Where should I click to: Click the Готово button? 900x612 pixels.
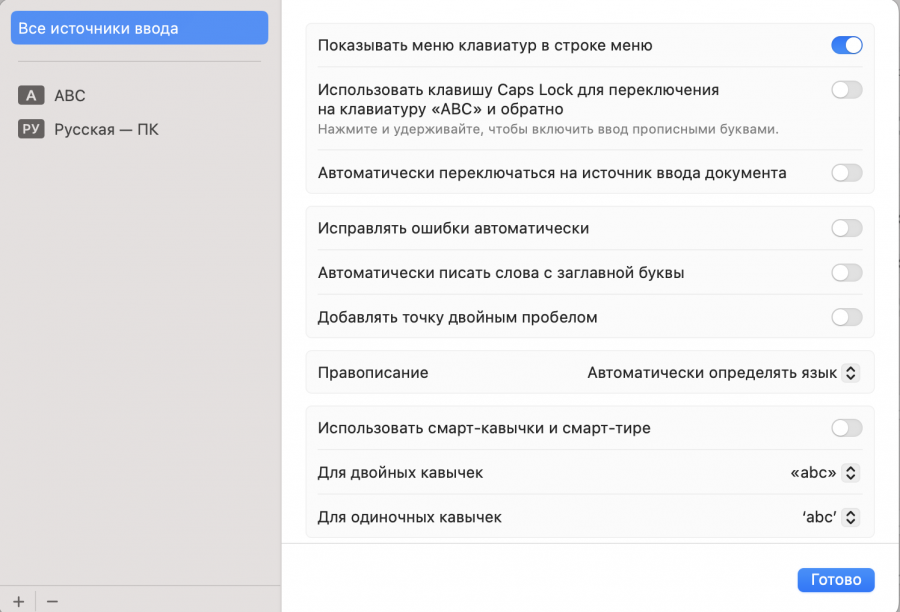[836, 580]
